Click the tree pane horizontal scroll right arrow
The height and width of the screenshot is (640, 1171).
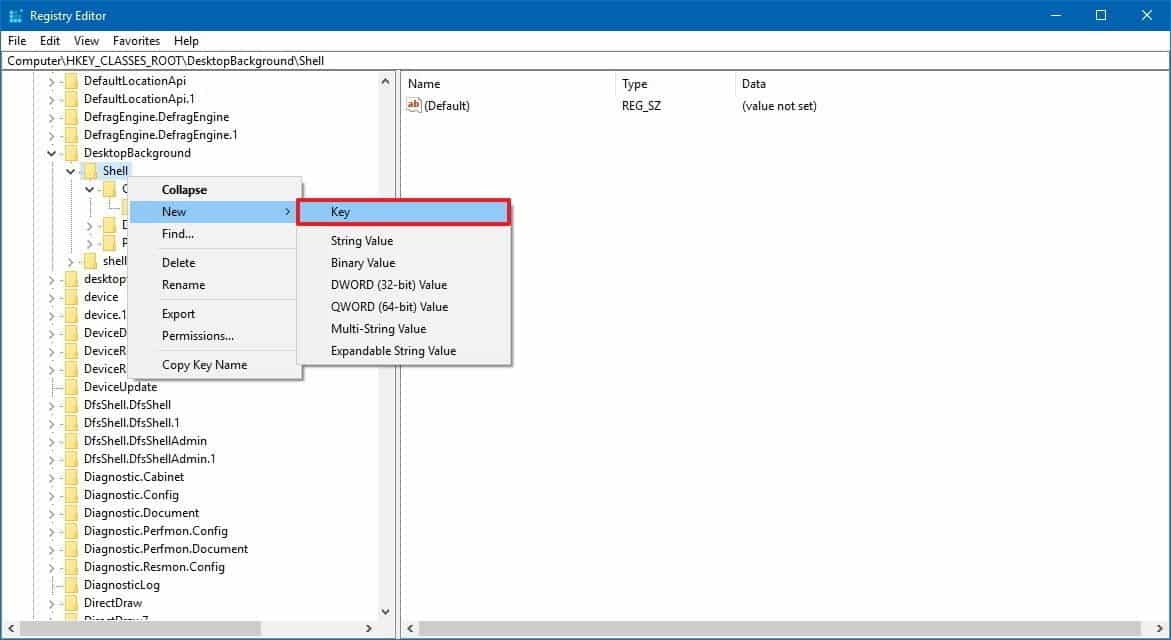(368, 629)
